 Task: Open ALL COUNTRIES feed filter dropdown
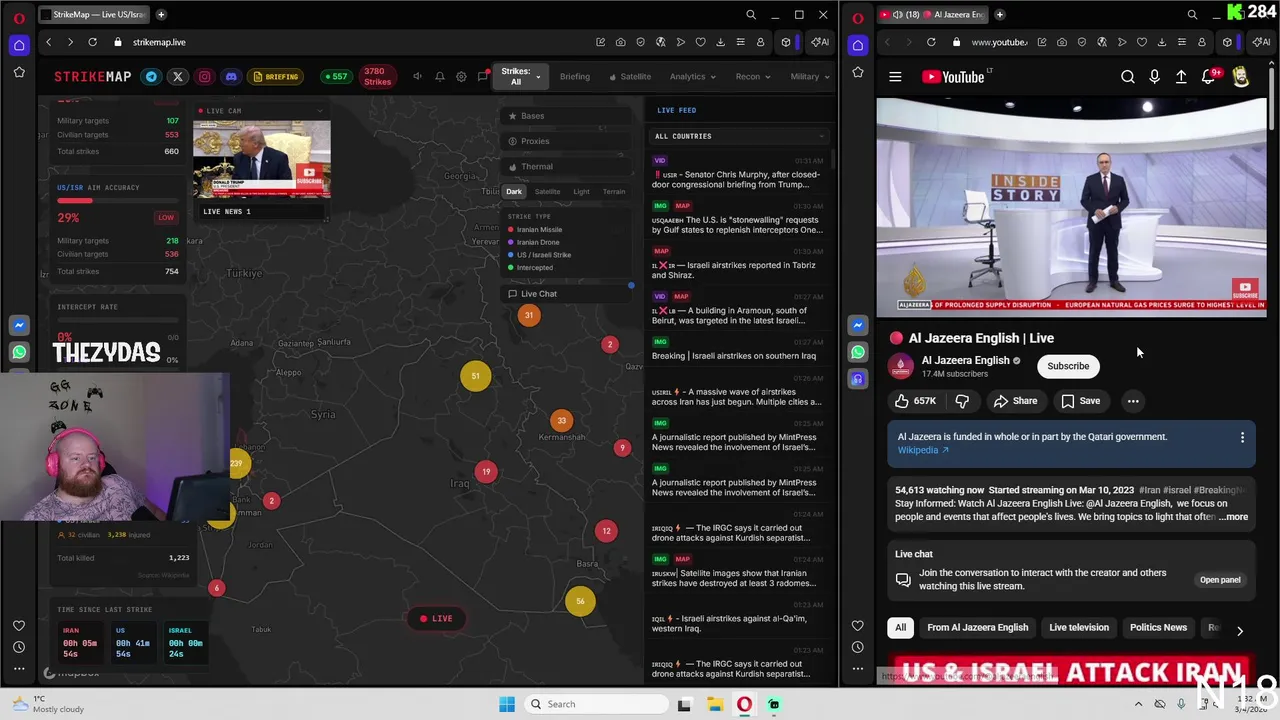point(740,136)
